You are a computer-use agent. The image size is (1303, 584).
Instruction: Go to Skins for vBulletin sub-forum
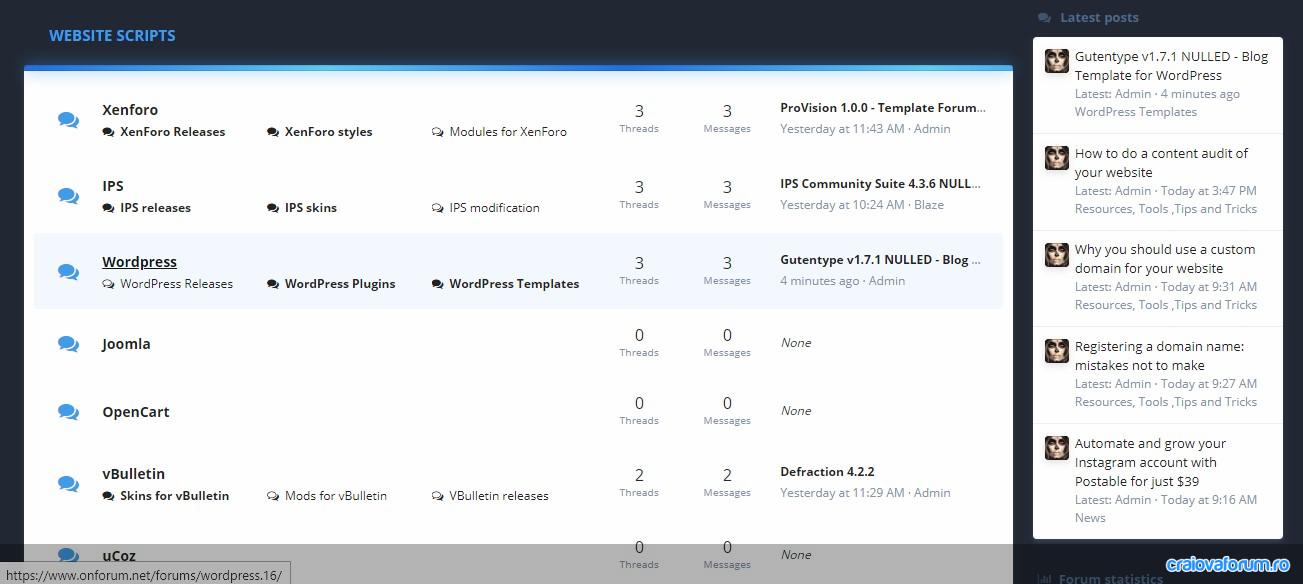[174, 496]
